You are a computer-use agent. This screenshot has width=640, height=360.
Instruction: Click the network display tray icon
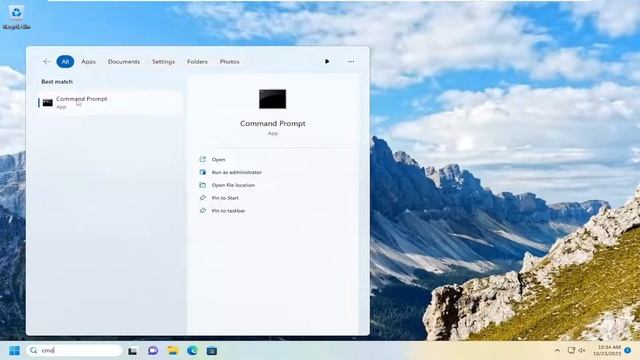tap(571, 351)
